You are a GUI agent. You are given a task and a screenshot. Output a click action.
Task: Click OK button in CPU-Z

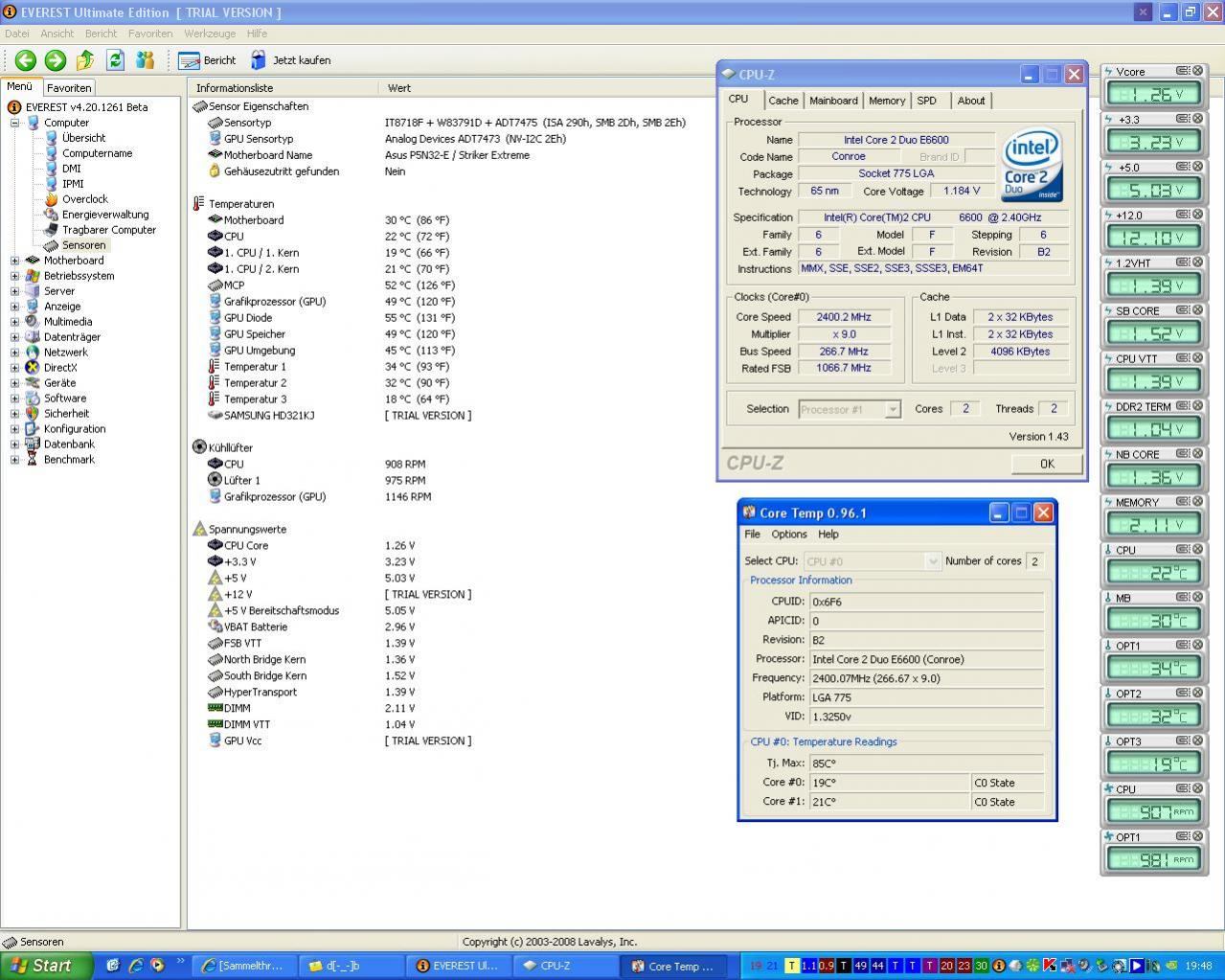point(1047,464)
